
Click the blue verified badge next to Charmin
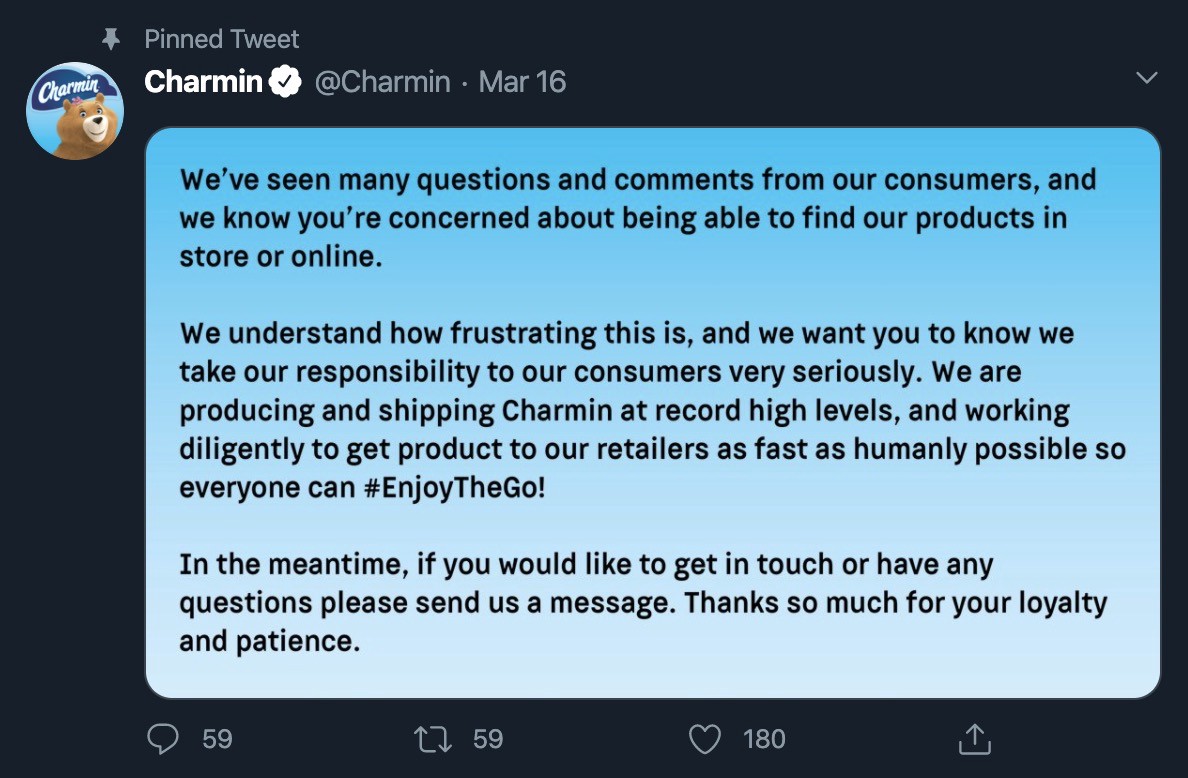(287, 82)
